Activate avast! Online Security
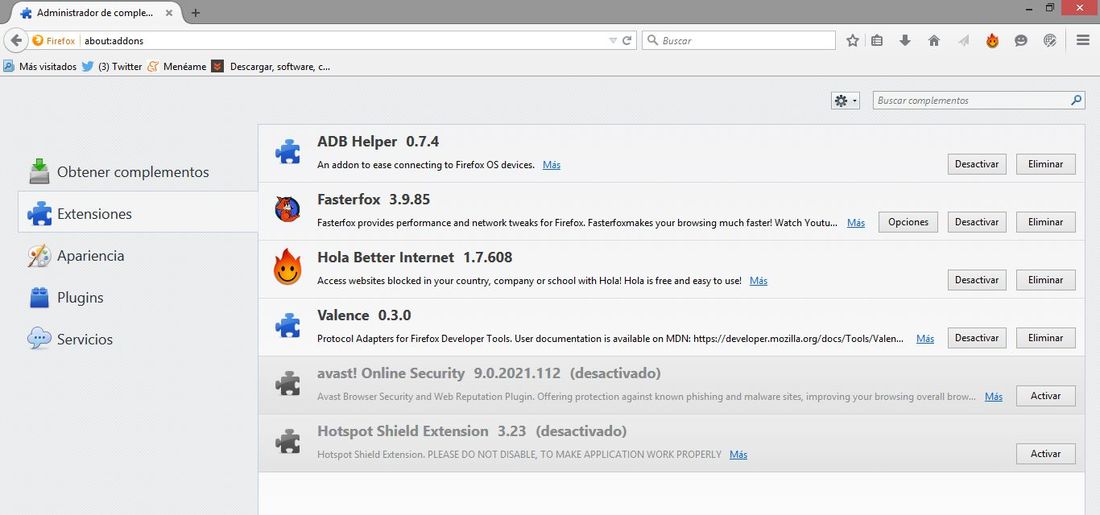The width and height of the screenshot is (1100, 515). (x=1045, y=396)
